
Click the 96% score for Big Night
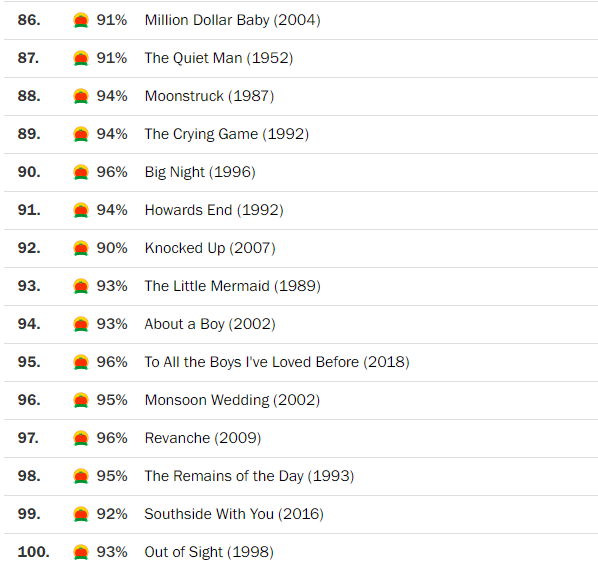pos(112,172)
